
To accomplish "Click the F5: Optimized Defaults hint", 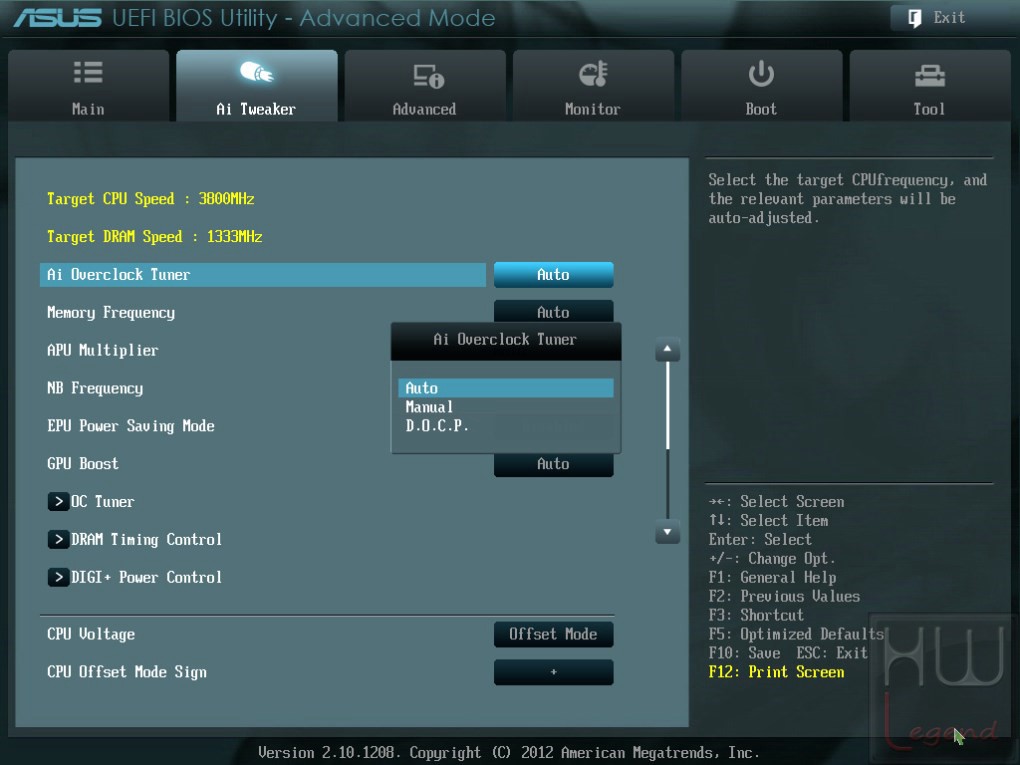I will [x=796, y=634].
